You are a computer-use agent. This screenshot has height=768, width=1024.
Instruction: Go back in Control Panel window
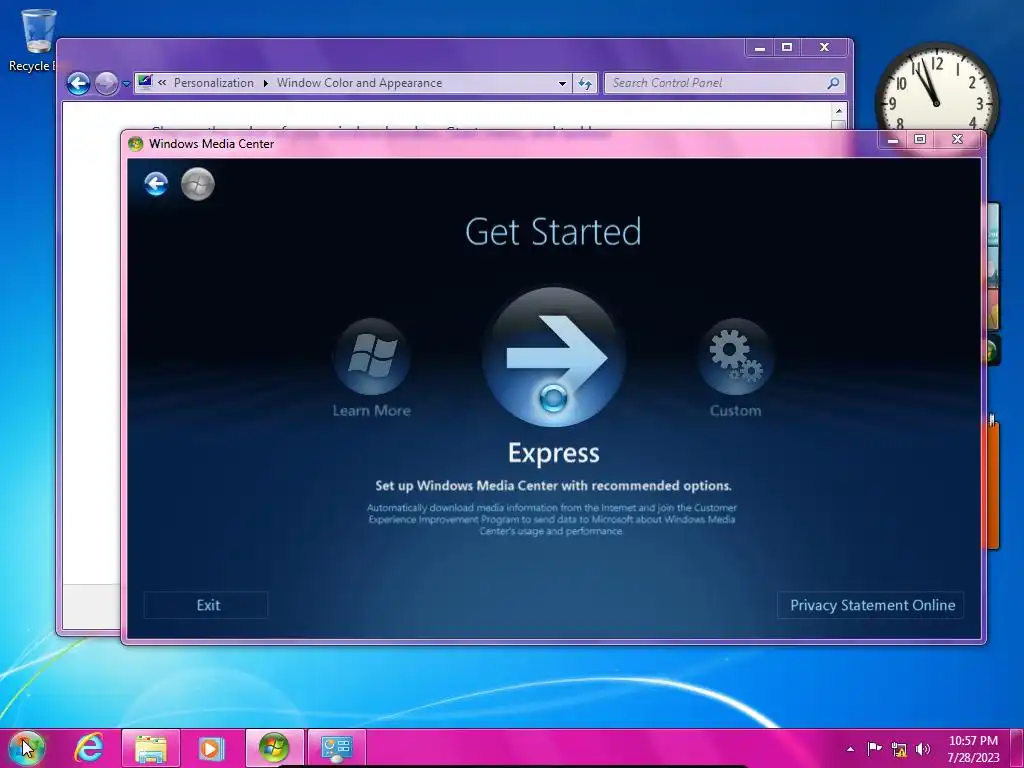click(x=78, y=84)
